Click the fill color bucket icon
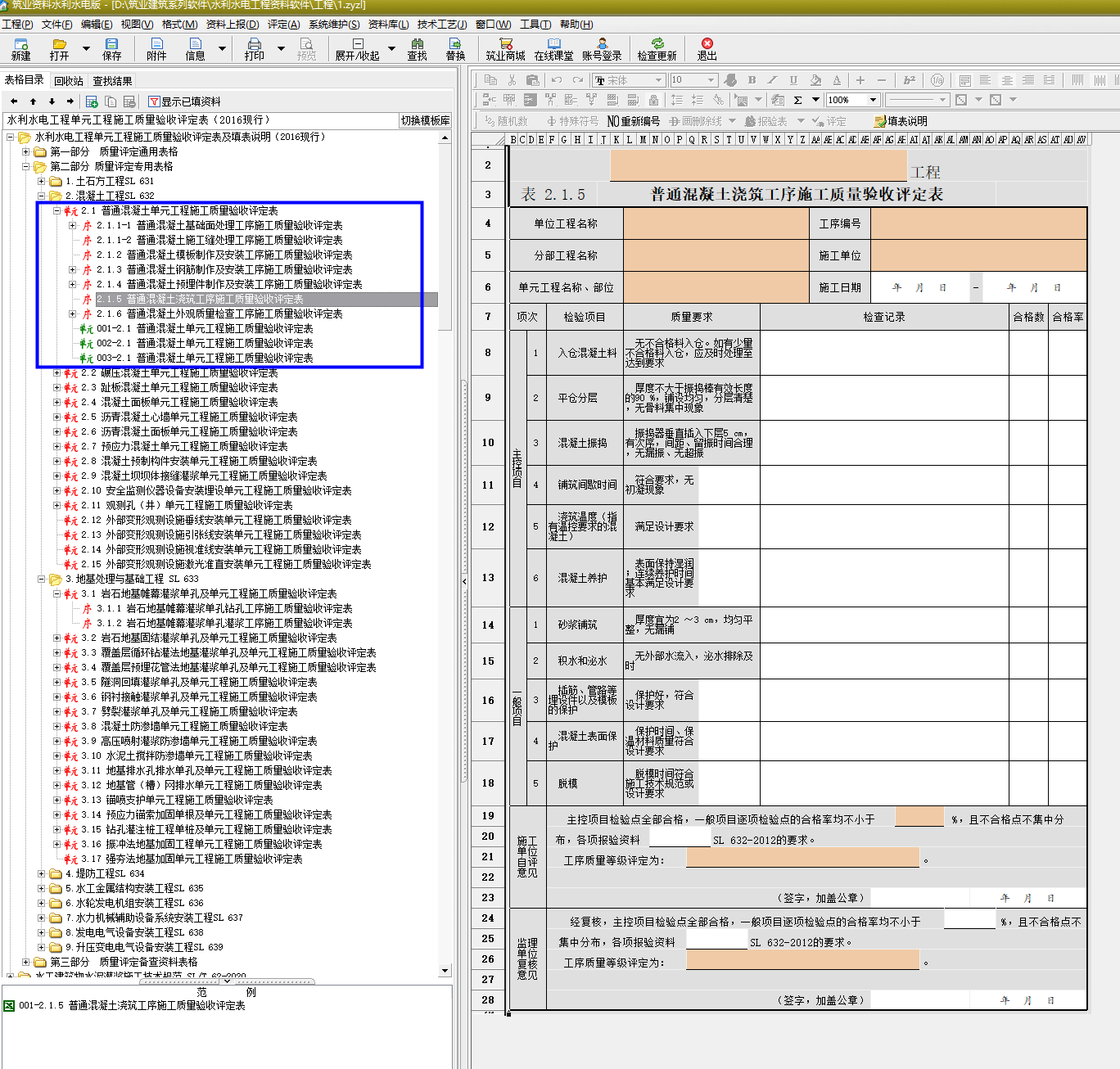The height and width of the screenshot is (1069, 1120). (x=815, y=79)
